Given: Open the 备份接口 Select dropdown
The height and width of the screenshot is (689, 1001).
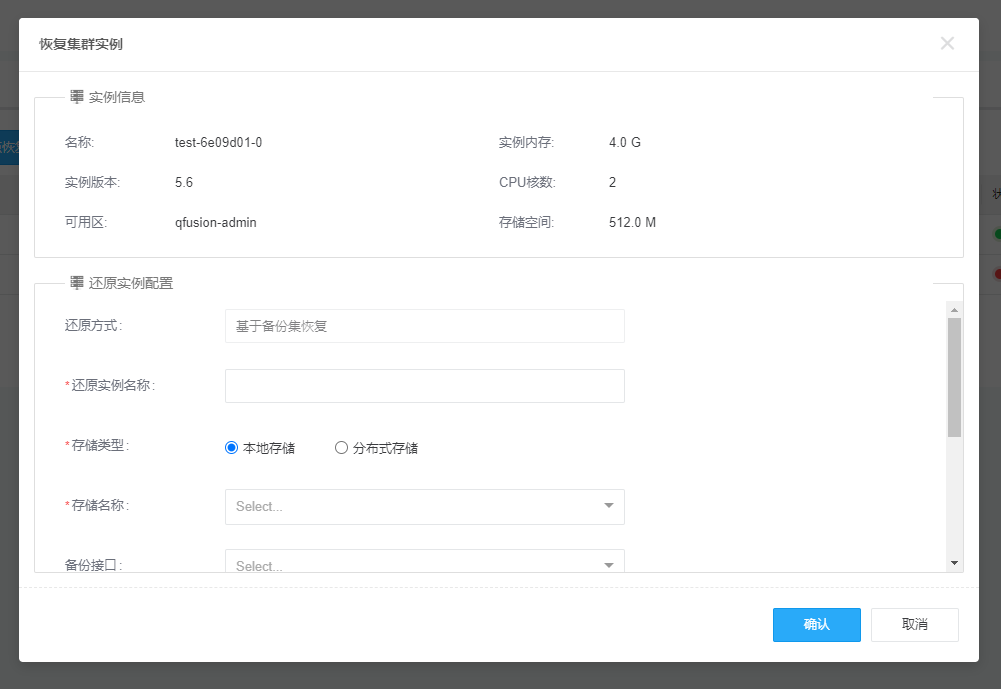Looking at the screenshot, I should (425, 561).
